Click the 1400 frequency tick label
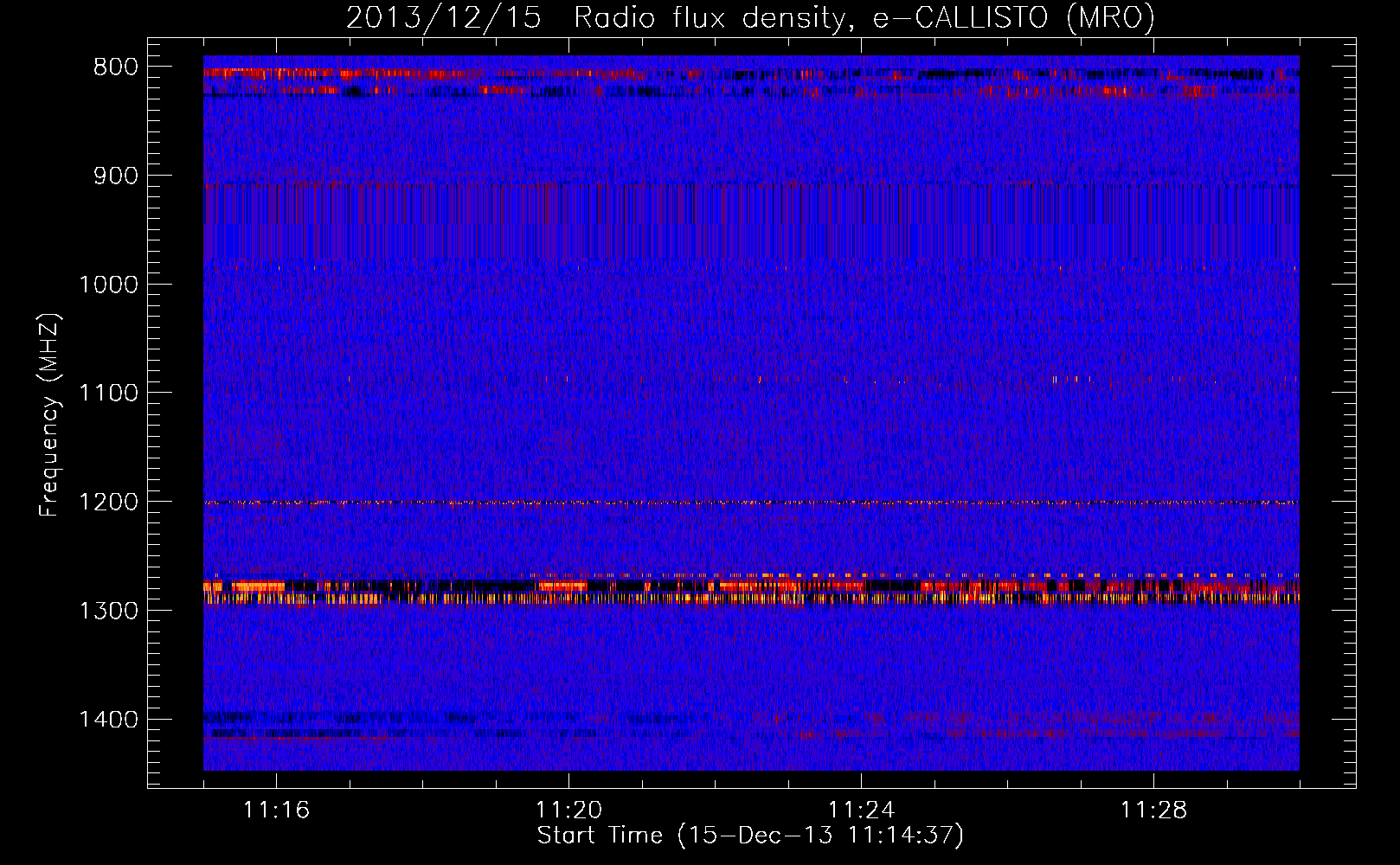The width and height of the screenshot is (1400, 865). coord(108,720)
